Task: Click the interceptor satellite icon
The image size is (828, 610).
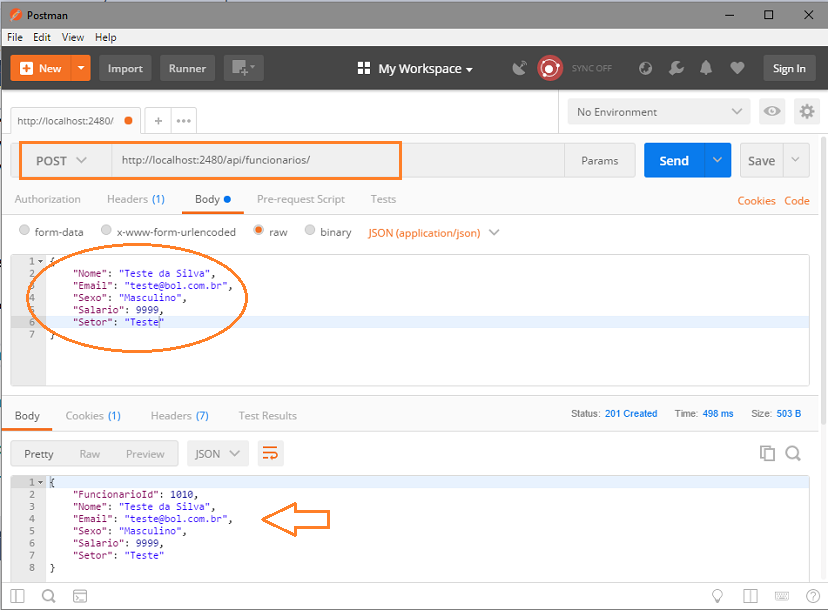Action: pos(520,68)
